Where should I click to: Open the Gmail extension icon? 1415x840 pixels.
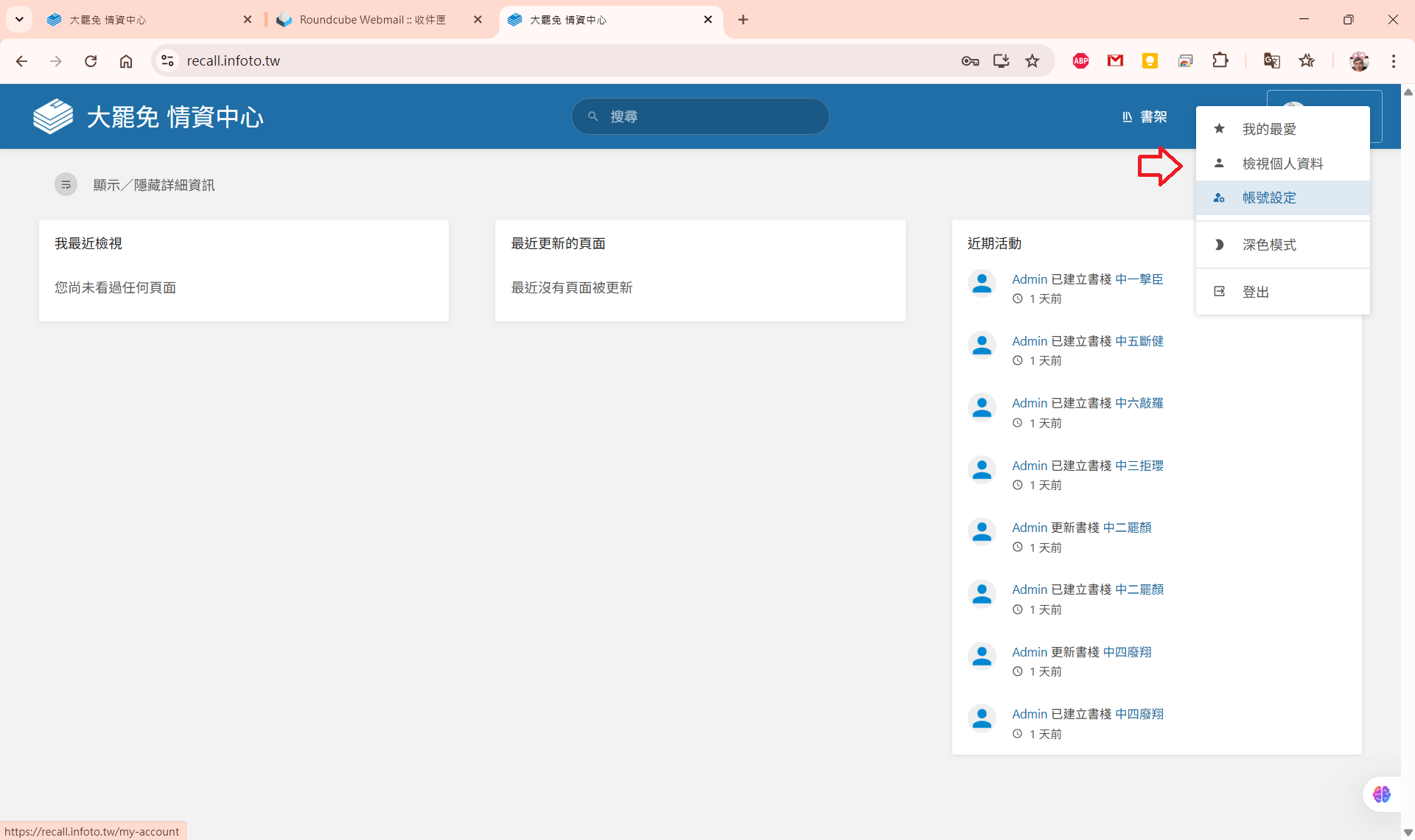pyautogui.click(x=1115, y=61)
